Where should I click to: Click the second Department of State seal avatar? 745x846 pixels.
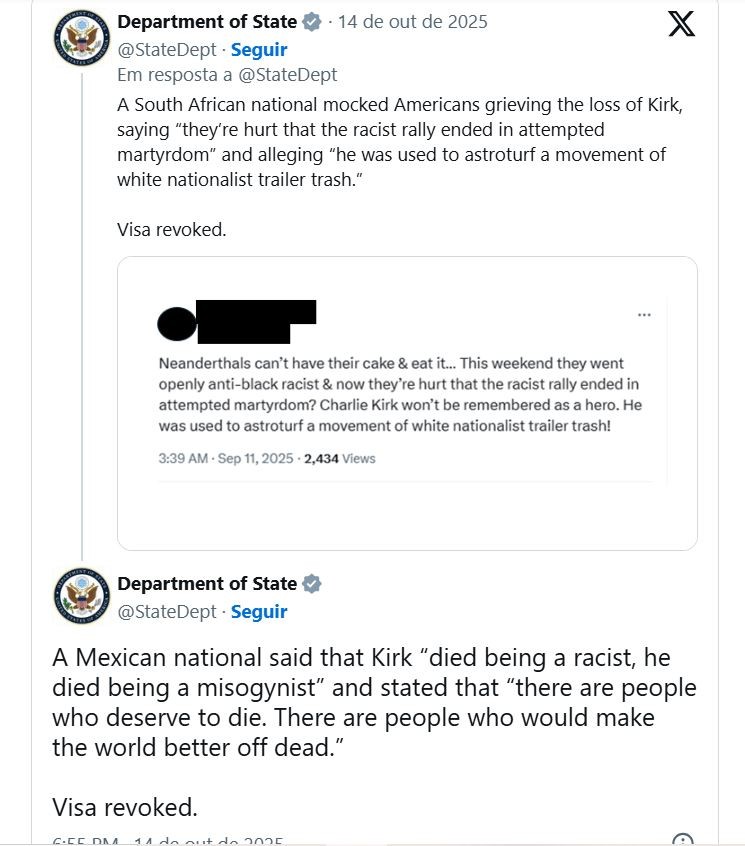tap(82, 598)
